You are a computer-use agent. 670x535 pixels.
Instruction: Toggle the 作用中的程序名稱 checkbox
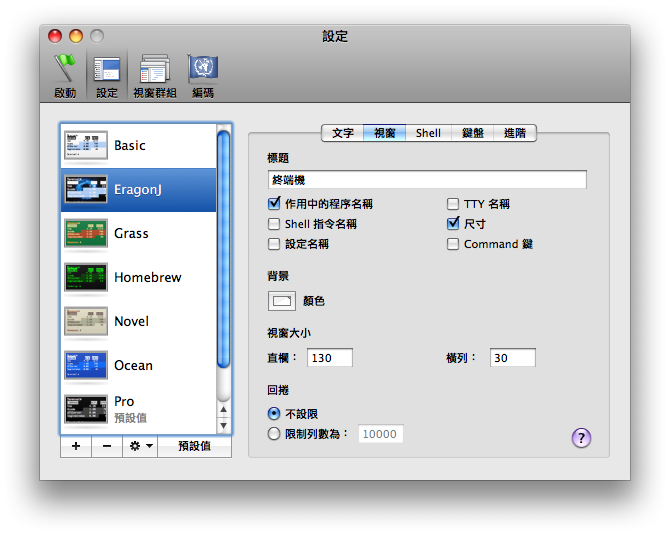click(275, 204)
